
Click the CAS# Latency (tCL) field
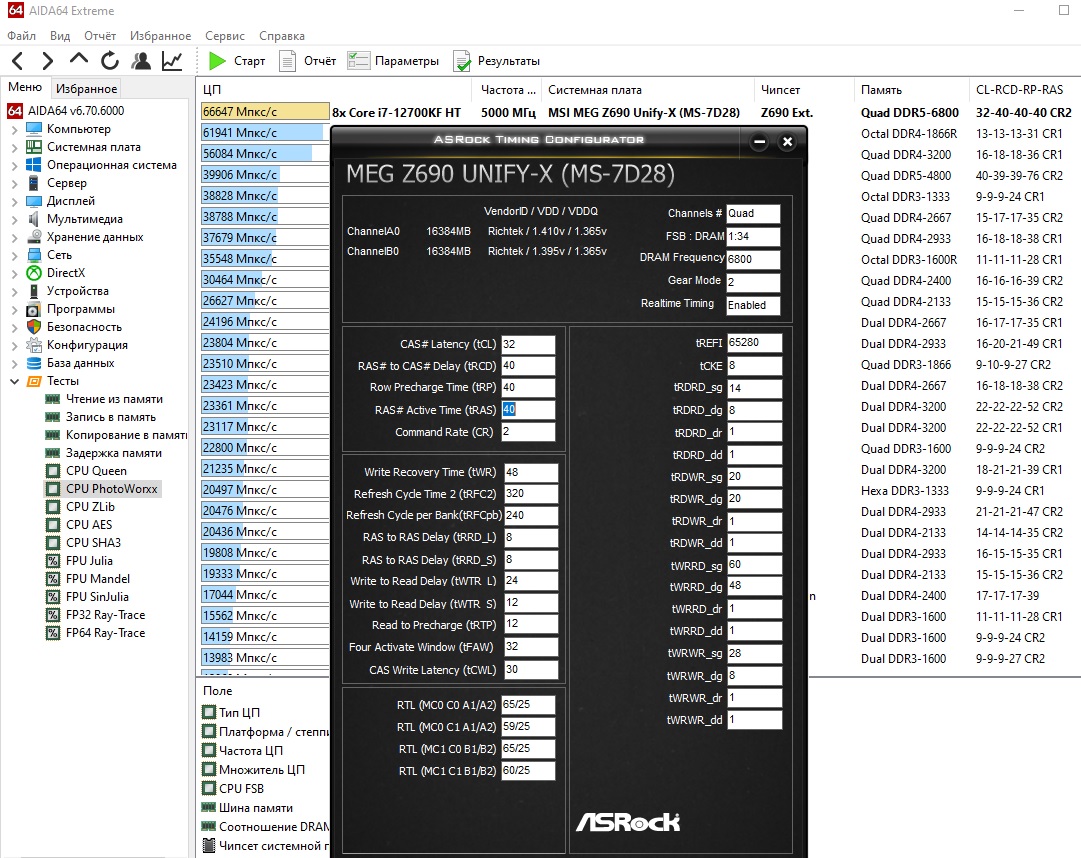click(x=528, y=344)
